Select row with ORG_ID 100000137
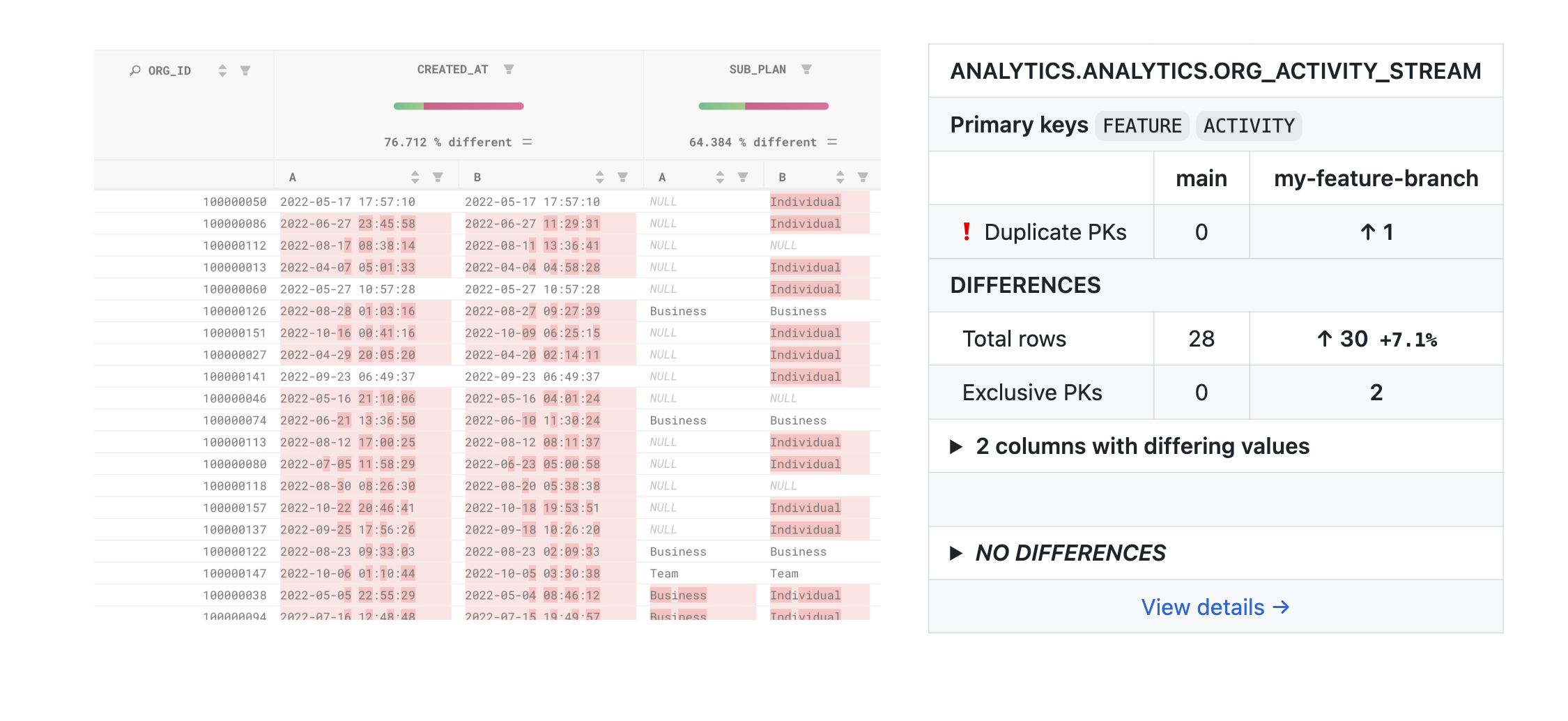 pos(487,530)
